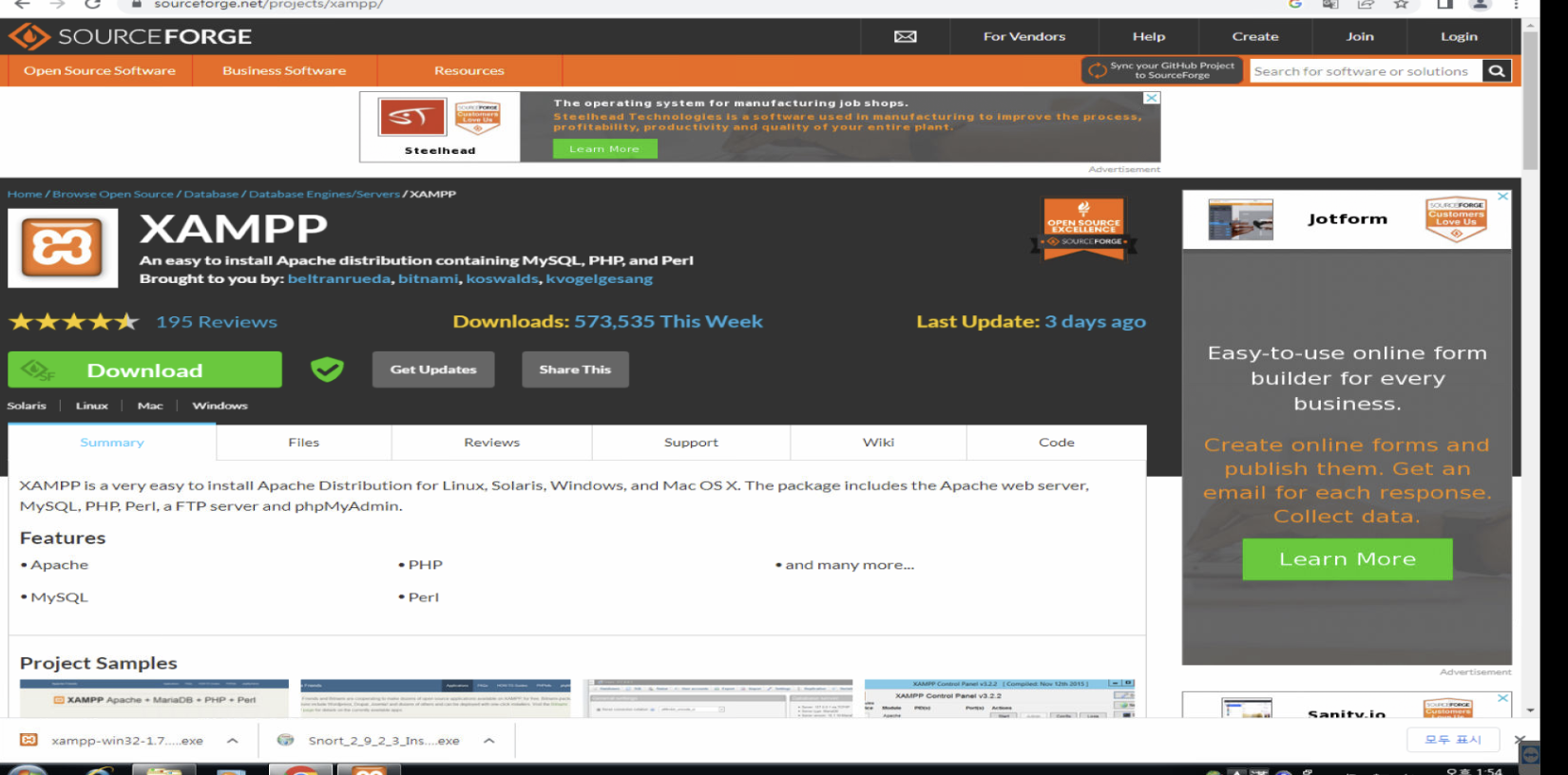Click the SourceForge logo
This screenshot has width=1568, height=775.
[130, 36]
